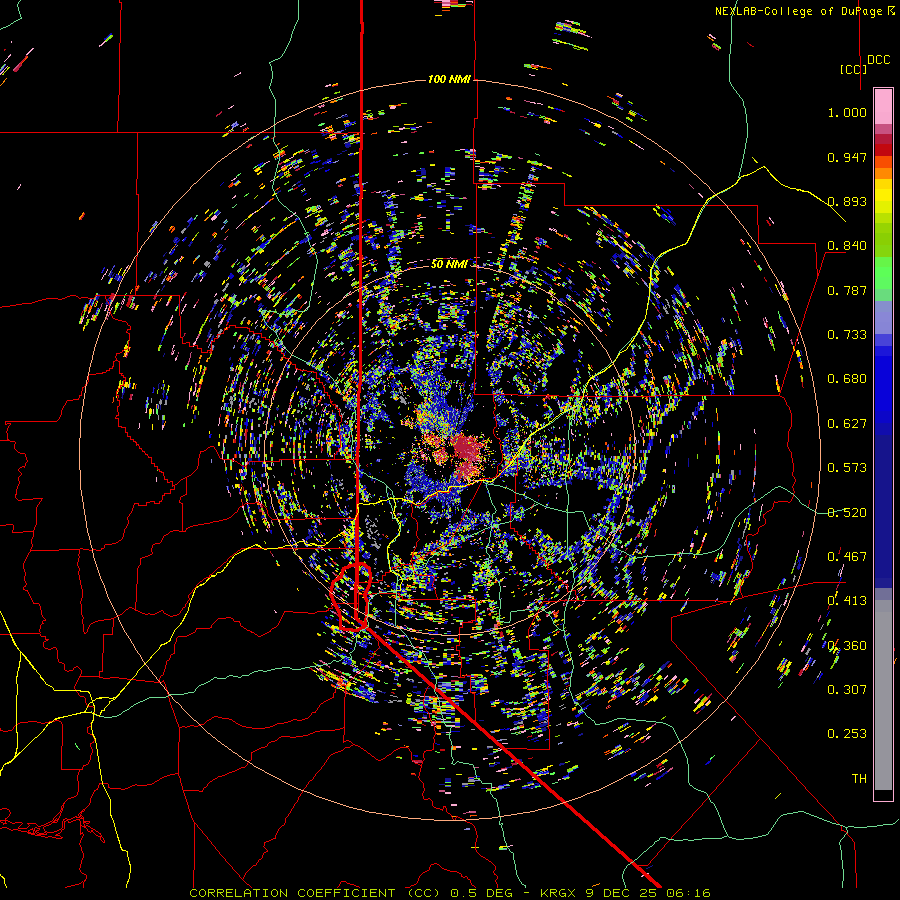Click the gray lower section of the color bar
The height and width of the screenshot is (900, 900).
tap(883, 695)
